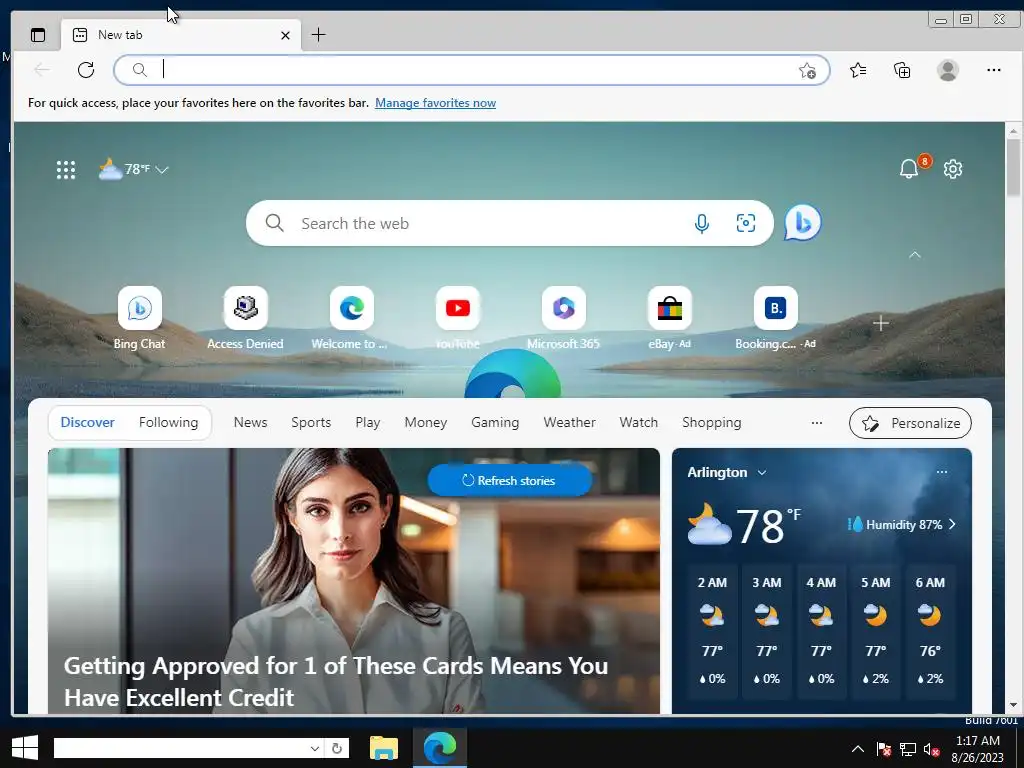Add a new quick link site
This screenshot has width=1024, height=768.
pyautogui.click(x=881, y=323)
